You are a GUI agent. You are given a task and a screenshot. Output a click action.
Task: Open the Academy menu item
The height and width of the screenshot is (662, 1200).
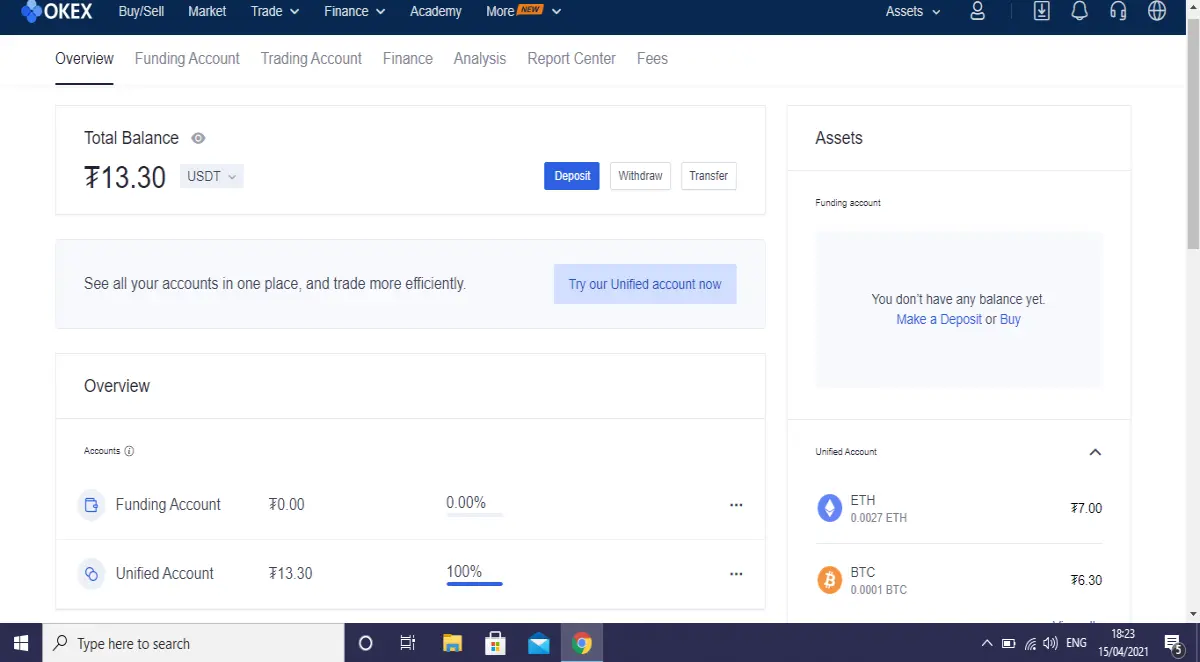point(436,12)
